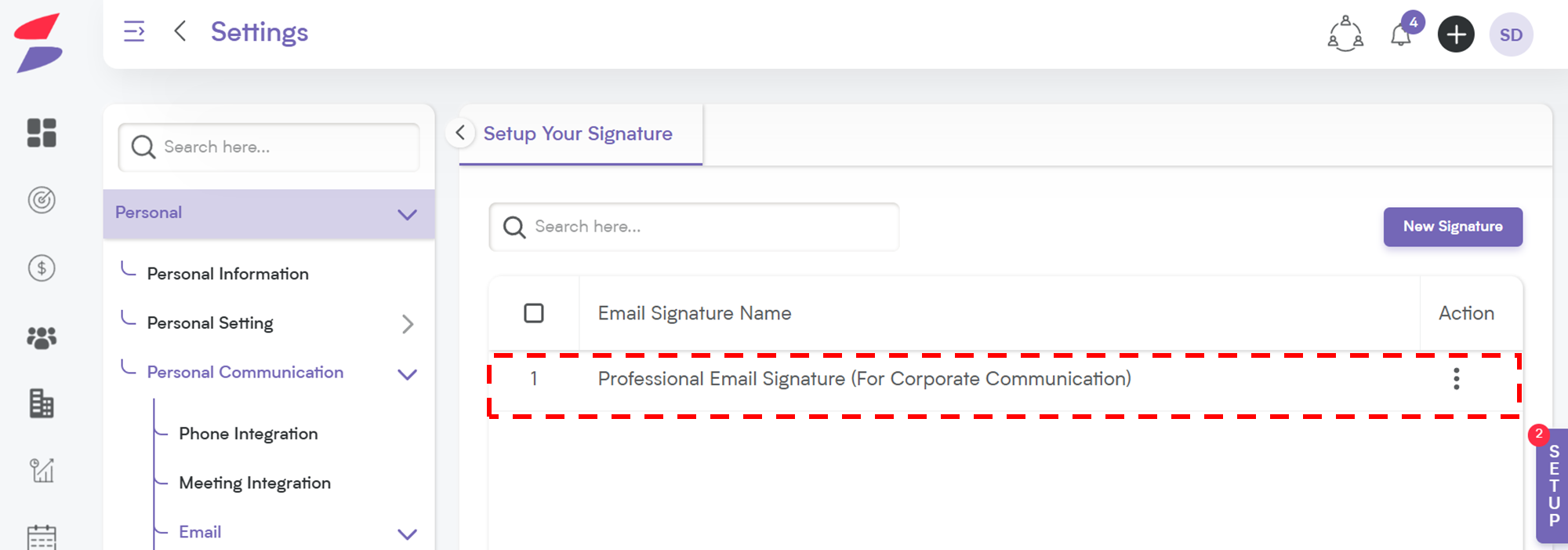Click the signature search input field
Image resolution: width=1568 pixels, height=550 pixels.
pyautogui.click(x=694, y=227)
